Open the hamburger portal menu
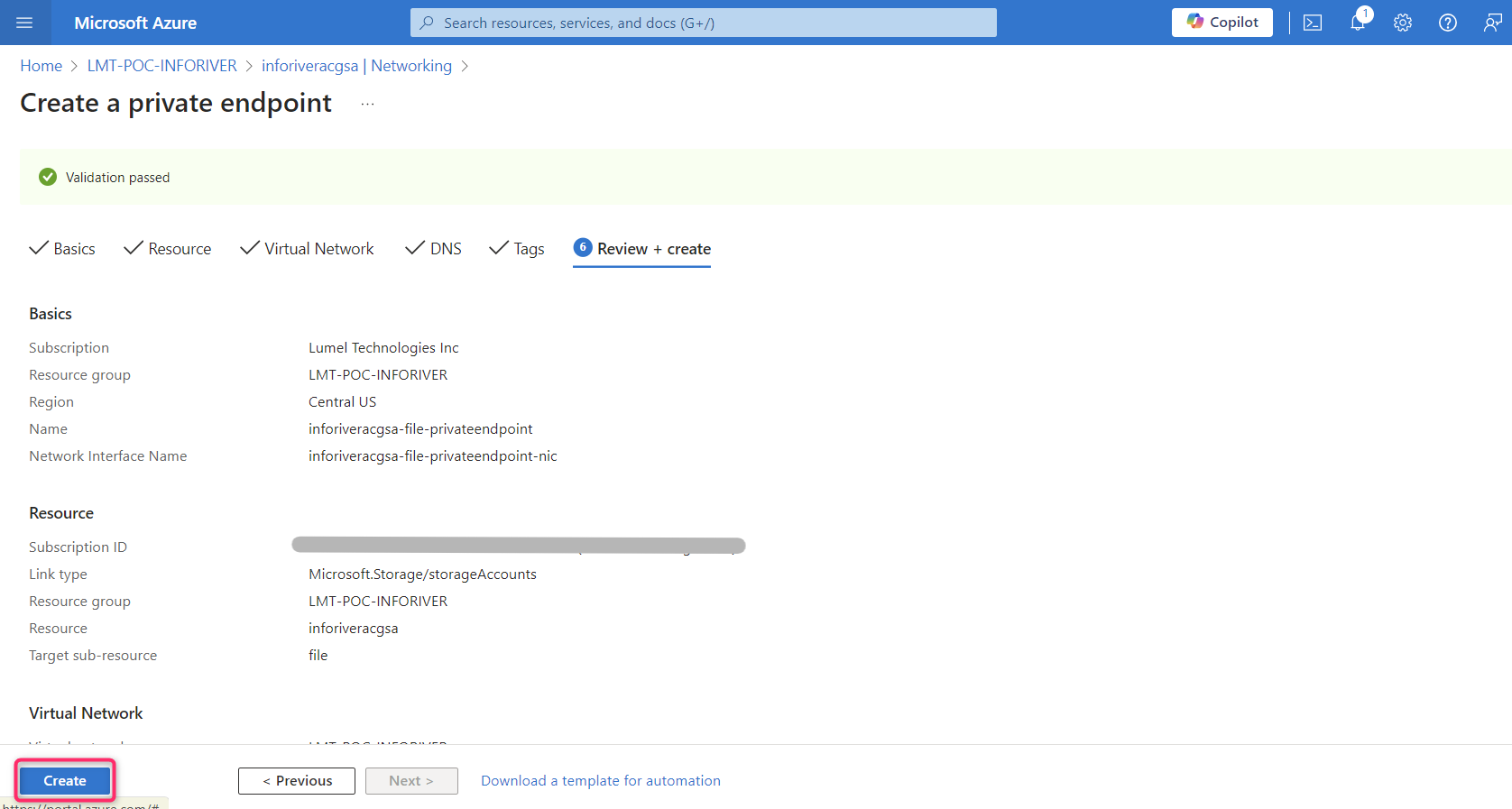1512x809 pixels. point(24,23)
